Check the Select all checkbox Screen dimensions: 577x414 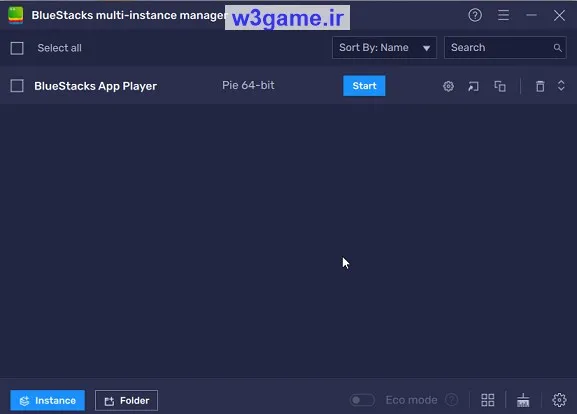(17, 48)
